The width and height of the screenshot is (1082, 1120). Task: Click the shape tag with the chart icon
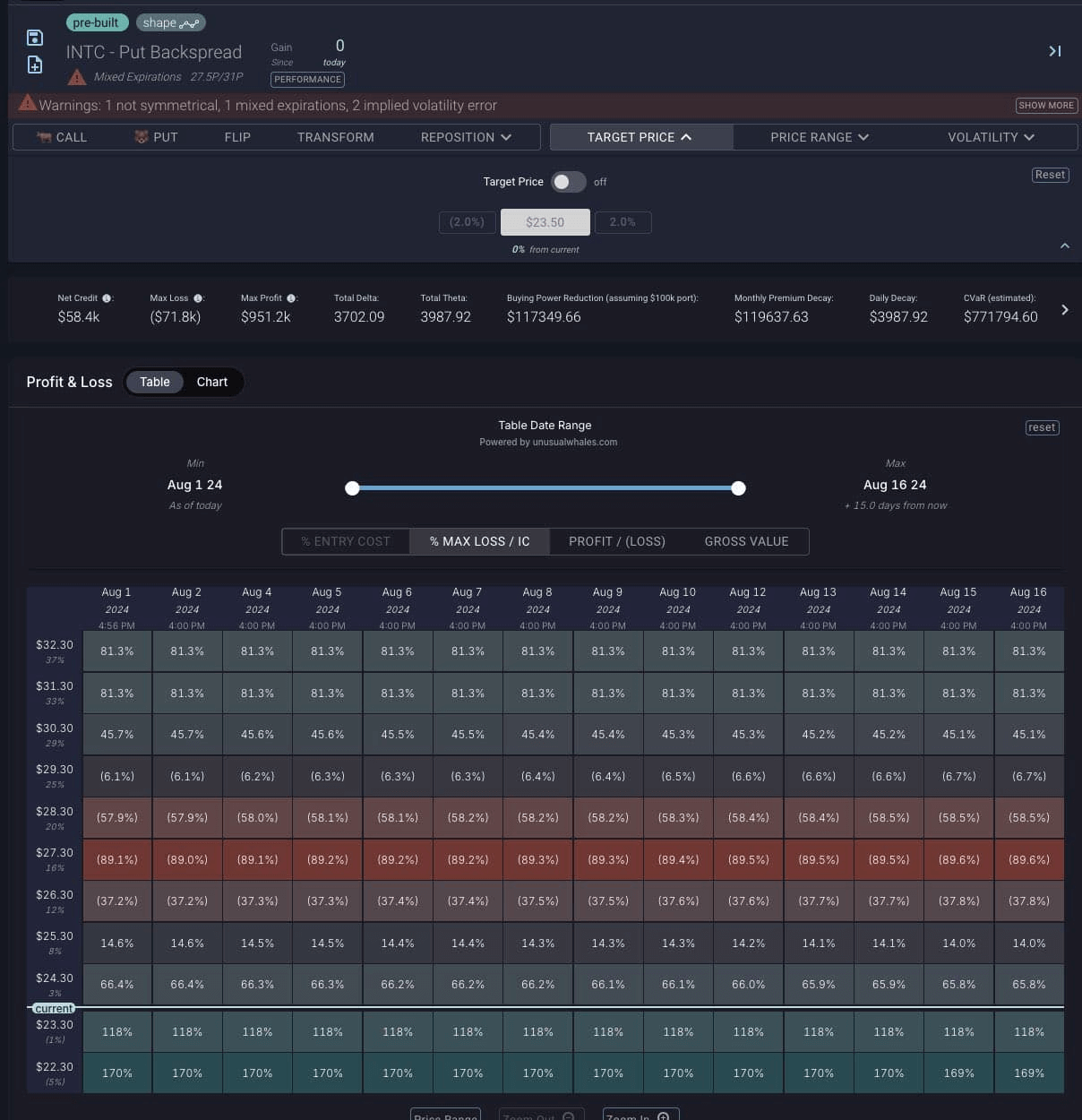point(170,22)
